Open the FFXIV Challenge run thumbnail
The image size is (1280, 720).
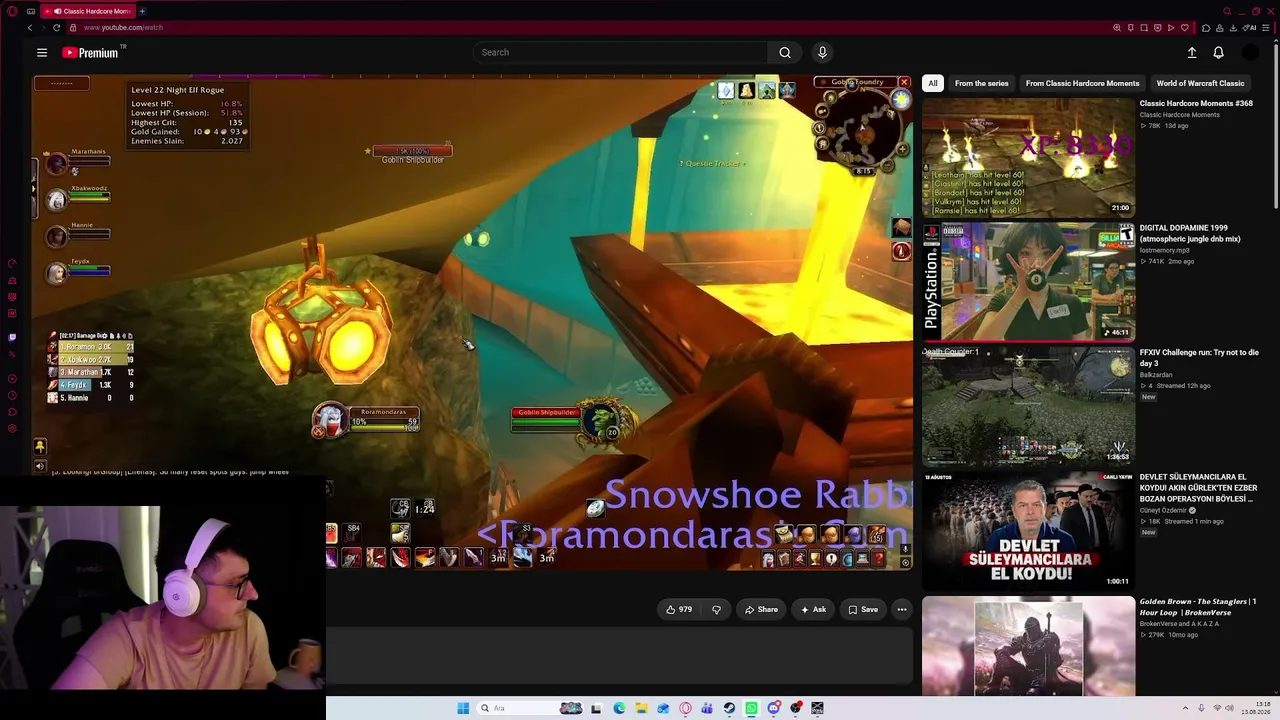tap(1028, 406)
